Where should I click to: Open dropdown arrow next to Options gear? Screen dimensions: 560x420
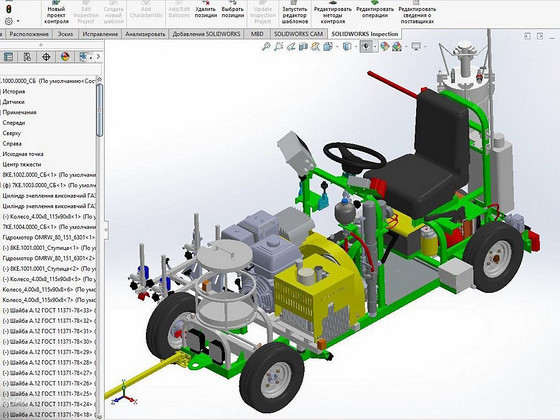(18, 21)
